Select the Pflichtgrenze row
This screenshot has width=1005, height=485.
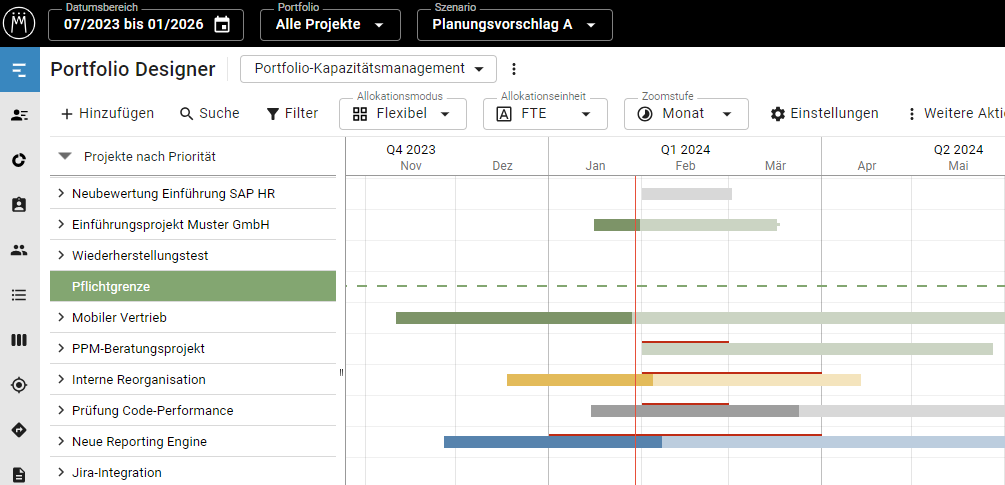(193, 286)
